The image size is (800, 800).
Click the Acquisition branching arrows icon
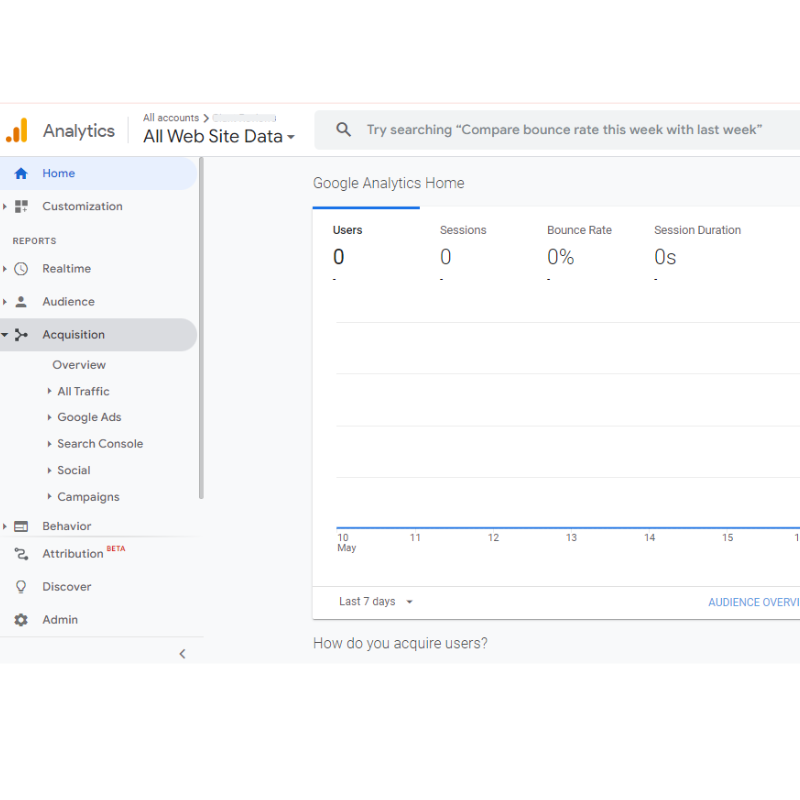pos(21,335)
